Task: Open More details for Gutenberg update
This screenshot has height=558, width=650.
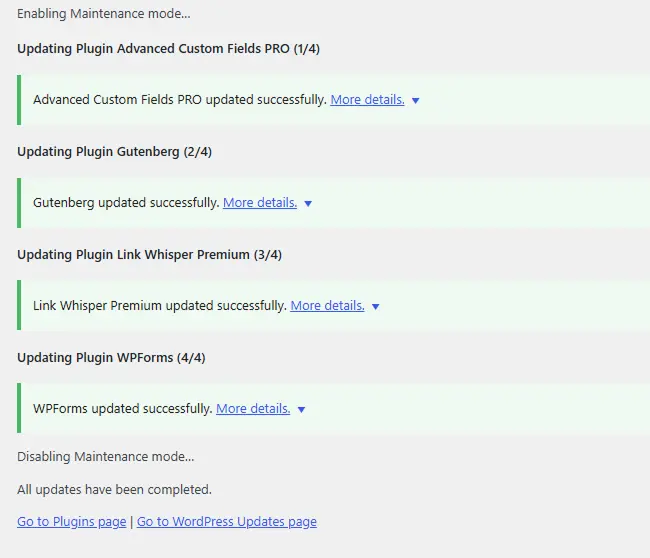Action: [x=260, y=203]
